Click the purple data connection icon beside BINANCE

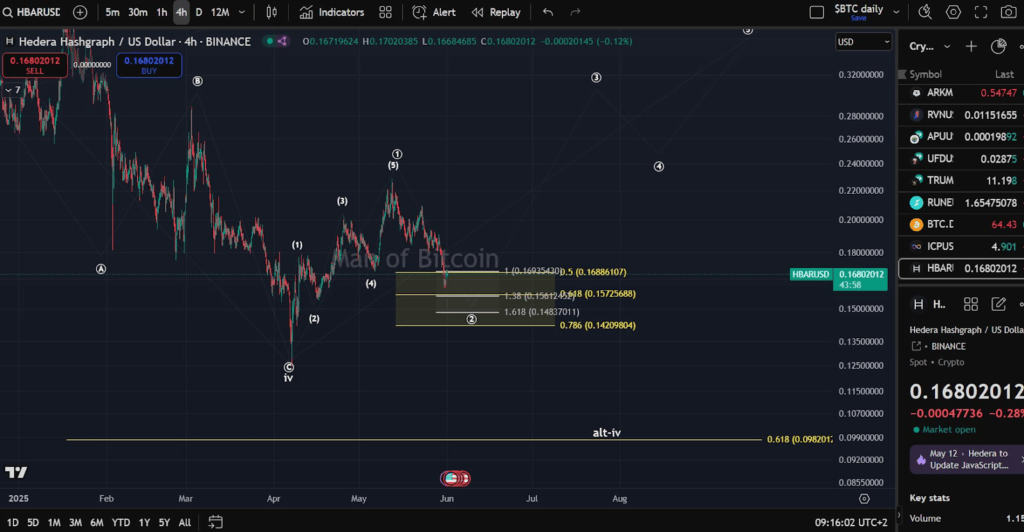(282, 41)
